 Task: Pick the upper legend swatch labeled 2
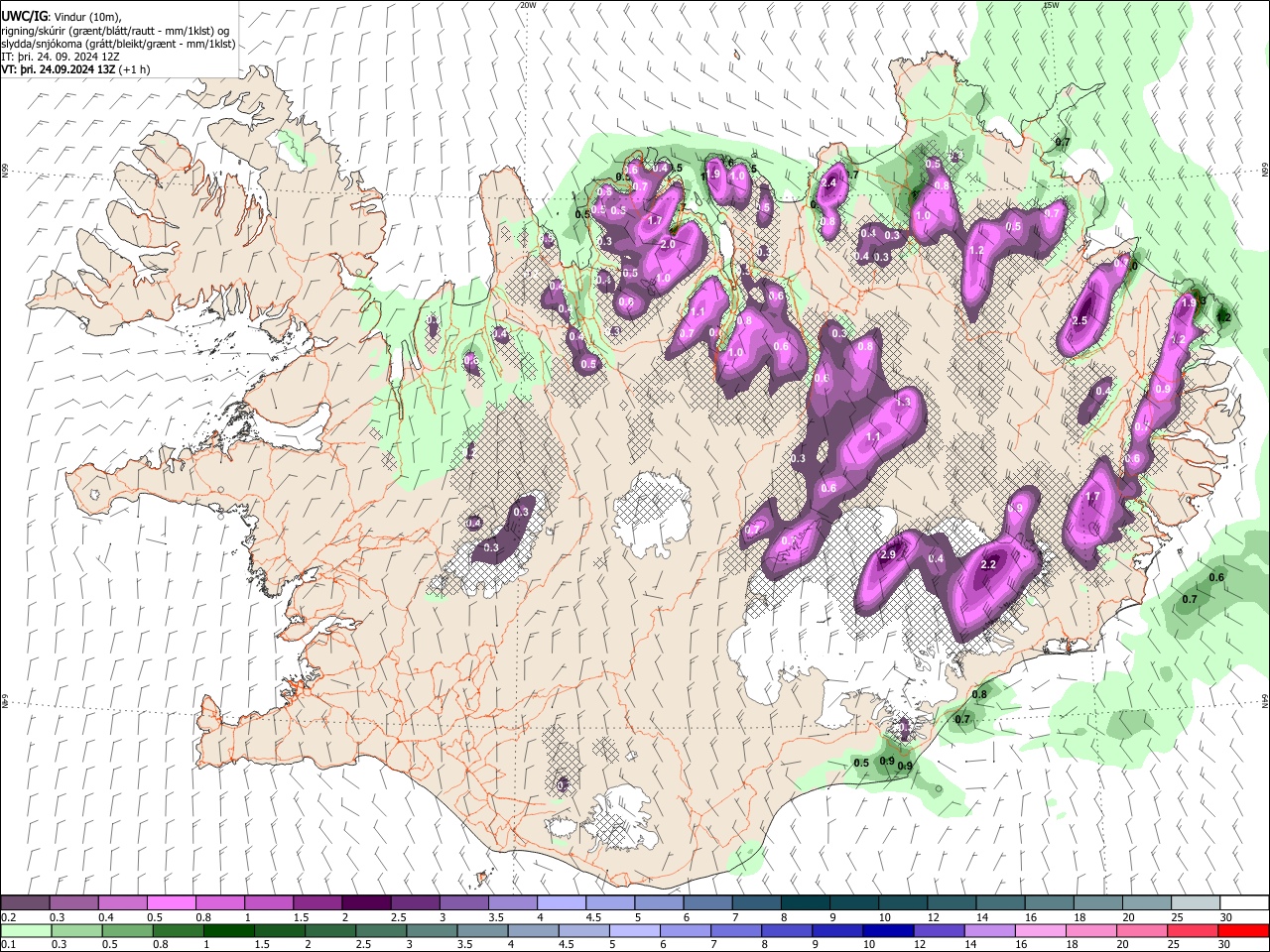[365, 903]
